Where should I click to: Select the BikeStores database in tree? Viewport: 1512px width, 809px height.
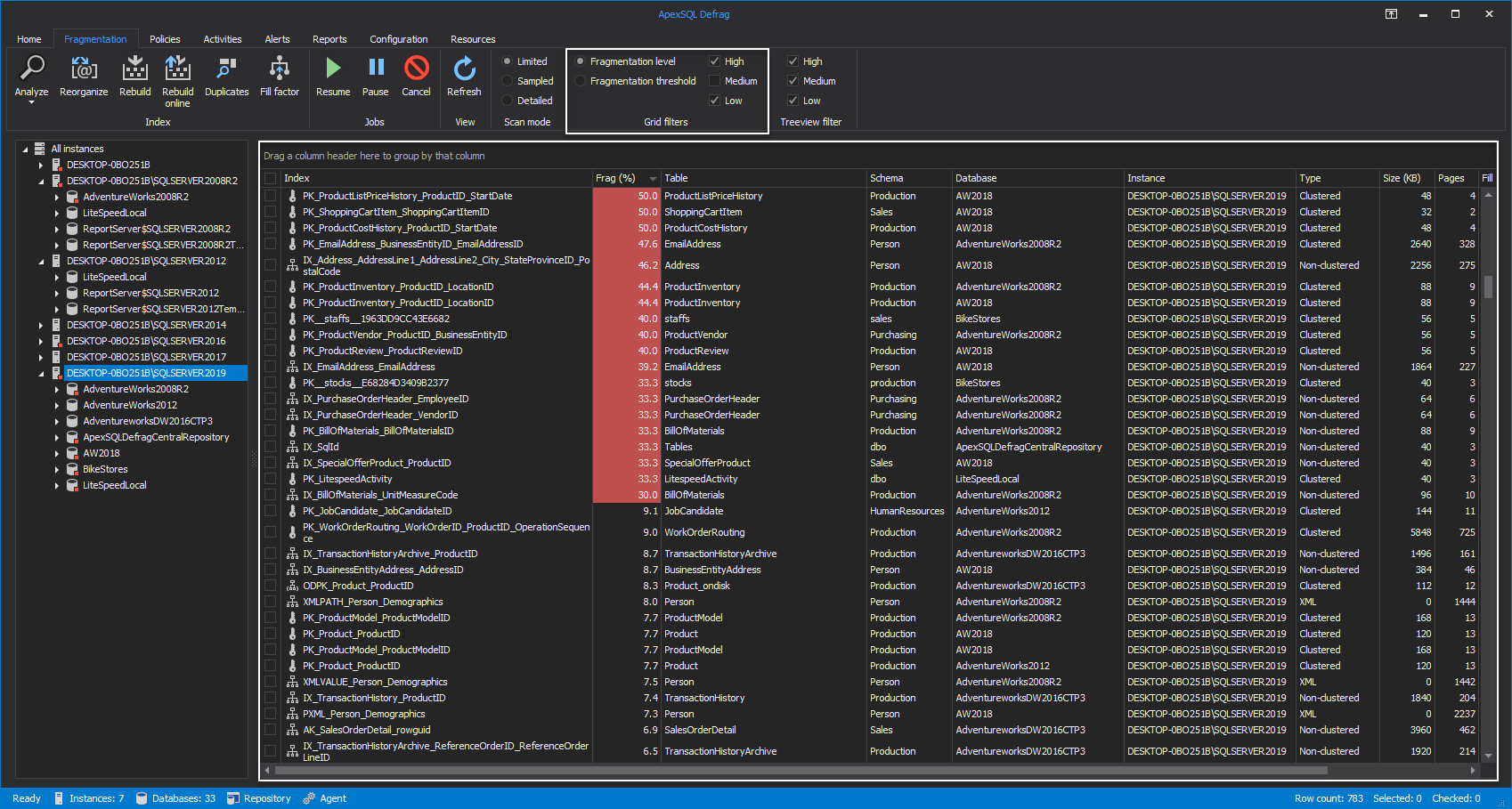coord(105,469)
